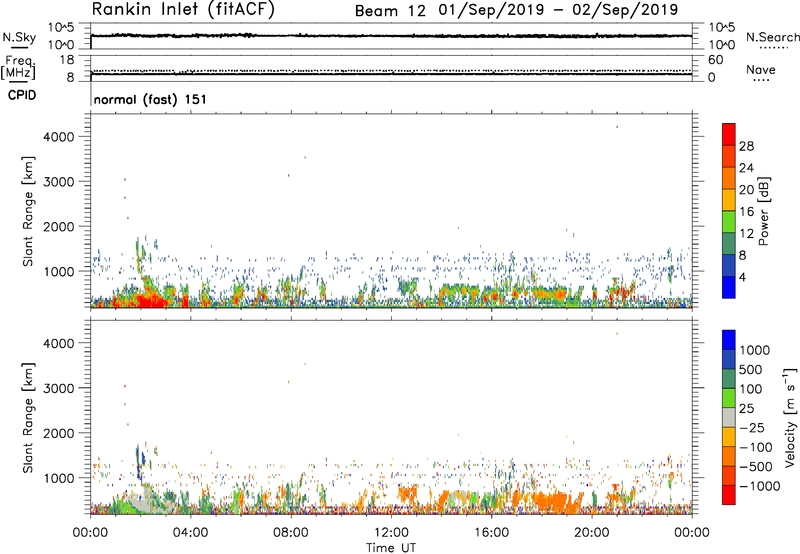Image resolution: width=800 pixels, height=554 pixels.
Task: Select the 'Beam 12' label
Action: pyautogui.click(x=390, y=11)
